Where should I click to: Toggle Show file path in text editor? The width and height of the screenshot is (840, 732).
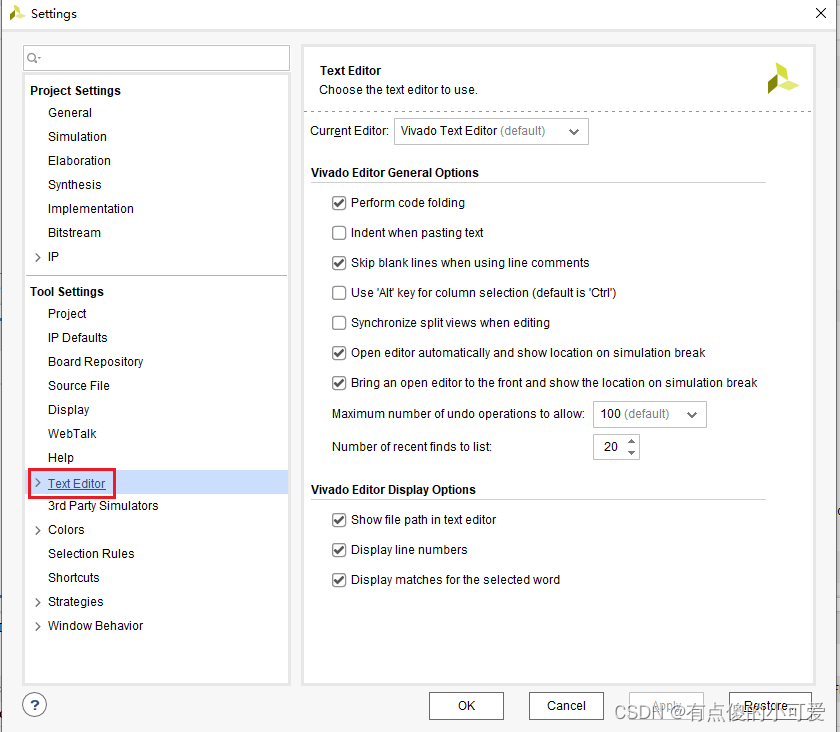(x=339, y=520)
